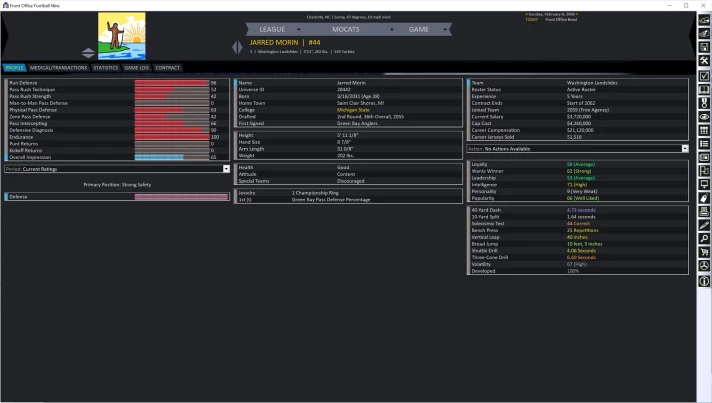Click the Front Office Bowl date text
This screenshot has width=712, height=403.
click(561, 20)
